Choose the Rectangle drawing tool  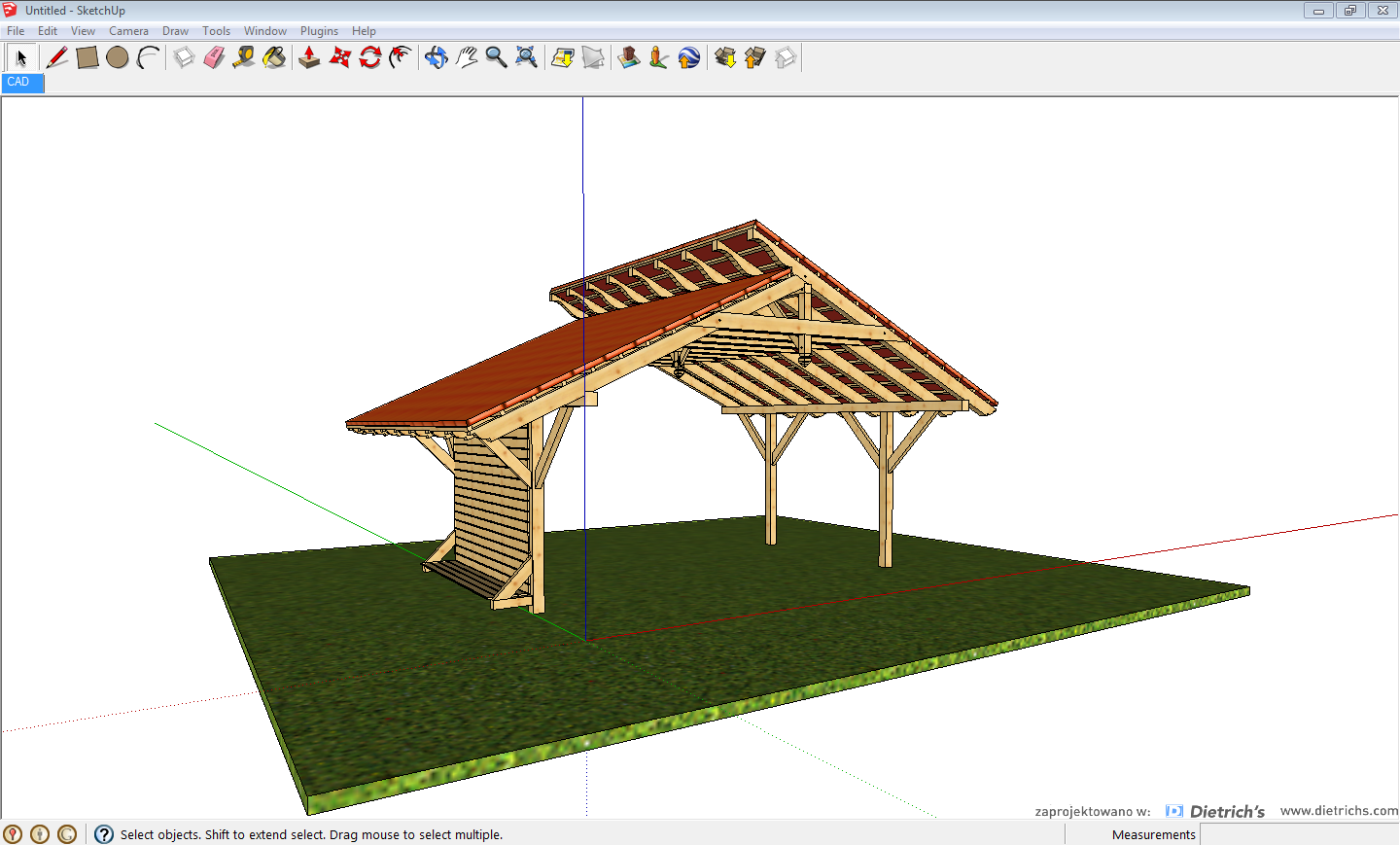coord(87,57)
